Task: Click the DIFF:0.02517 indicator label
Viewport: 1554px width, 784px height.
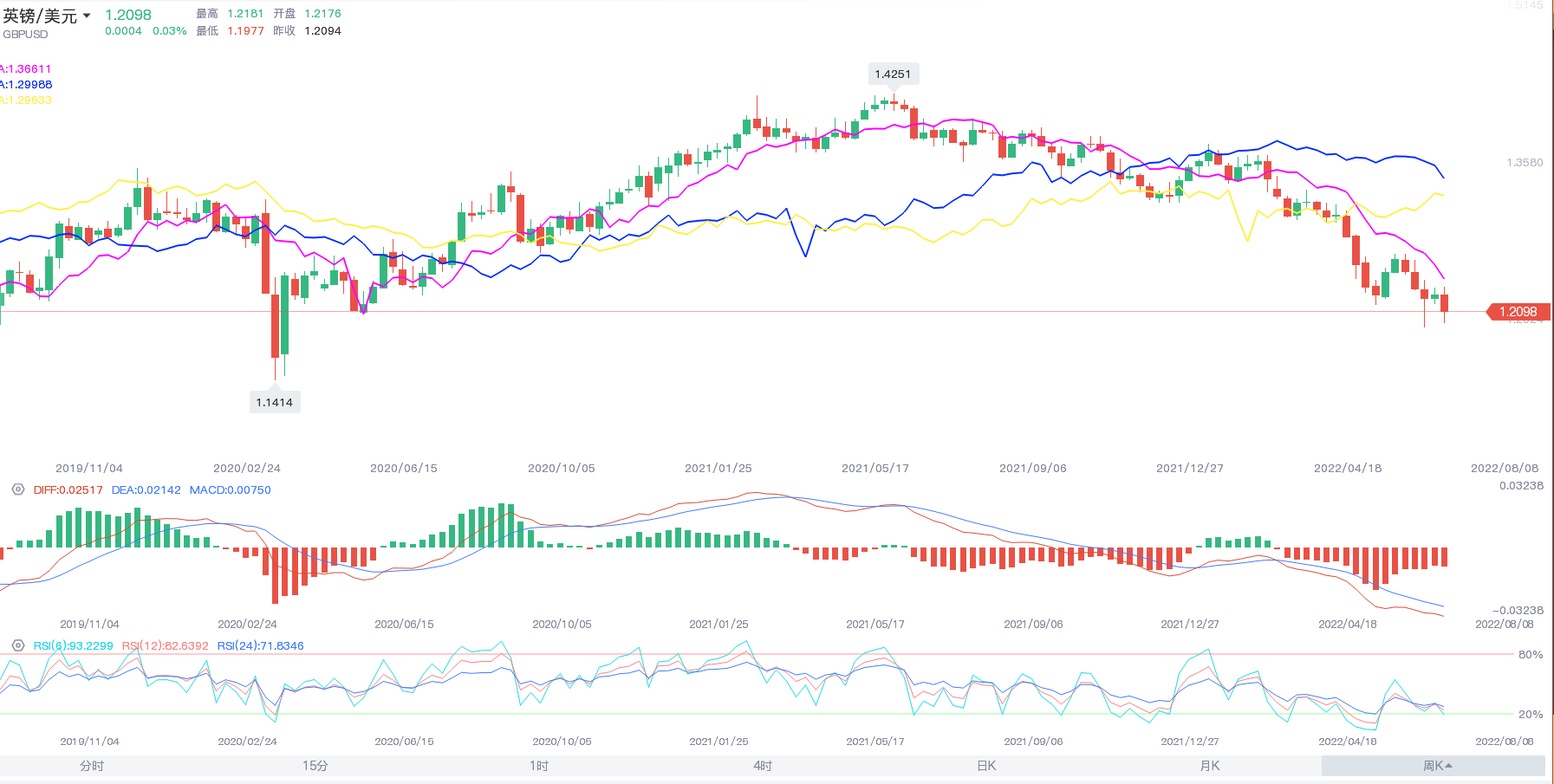Action: click(68, 489)
